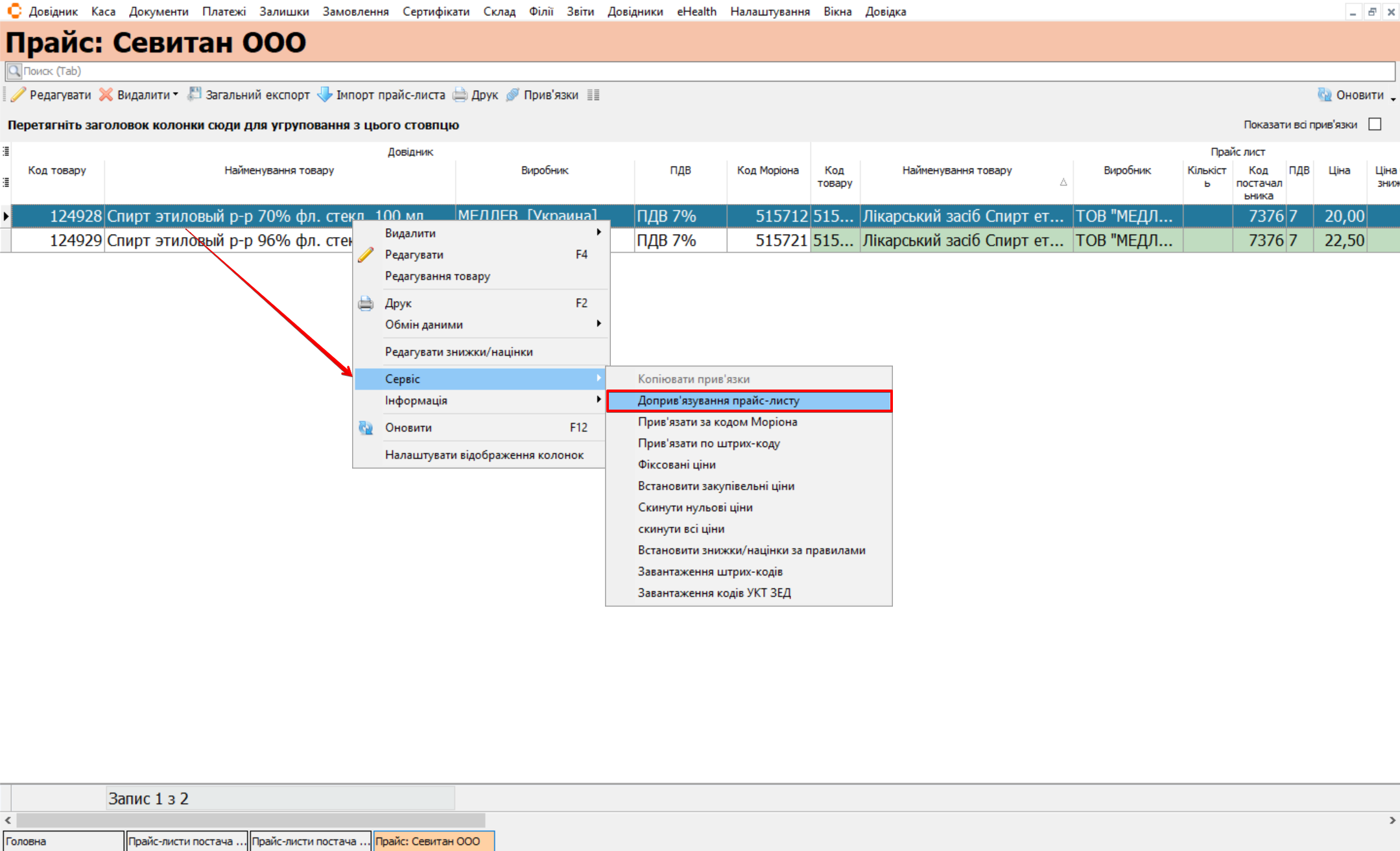Enable the Показати всі прив'язки checkbox
Image resolution: width=1400 pixels, height=851 pixels.
pos(1375,124)
